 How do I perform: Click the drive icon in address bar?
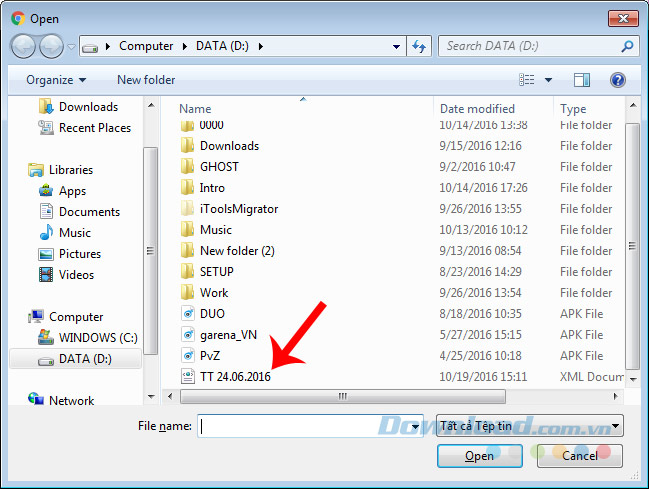click(90, 47)
